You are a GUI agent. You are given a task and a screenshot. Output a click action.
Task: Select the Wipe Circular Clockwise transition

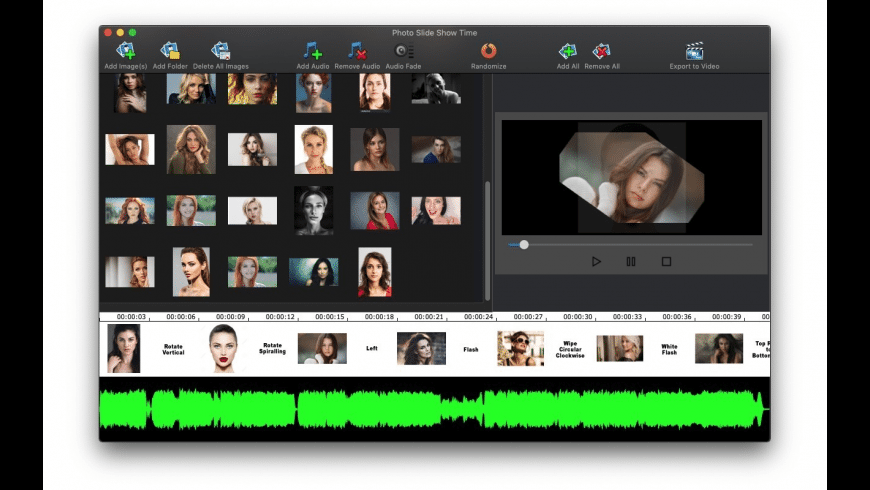click(571, 350)
